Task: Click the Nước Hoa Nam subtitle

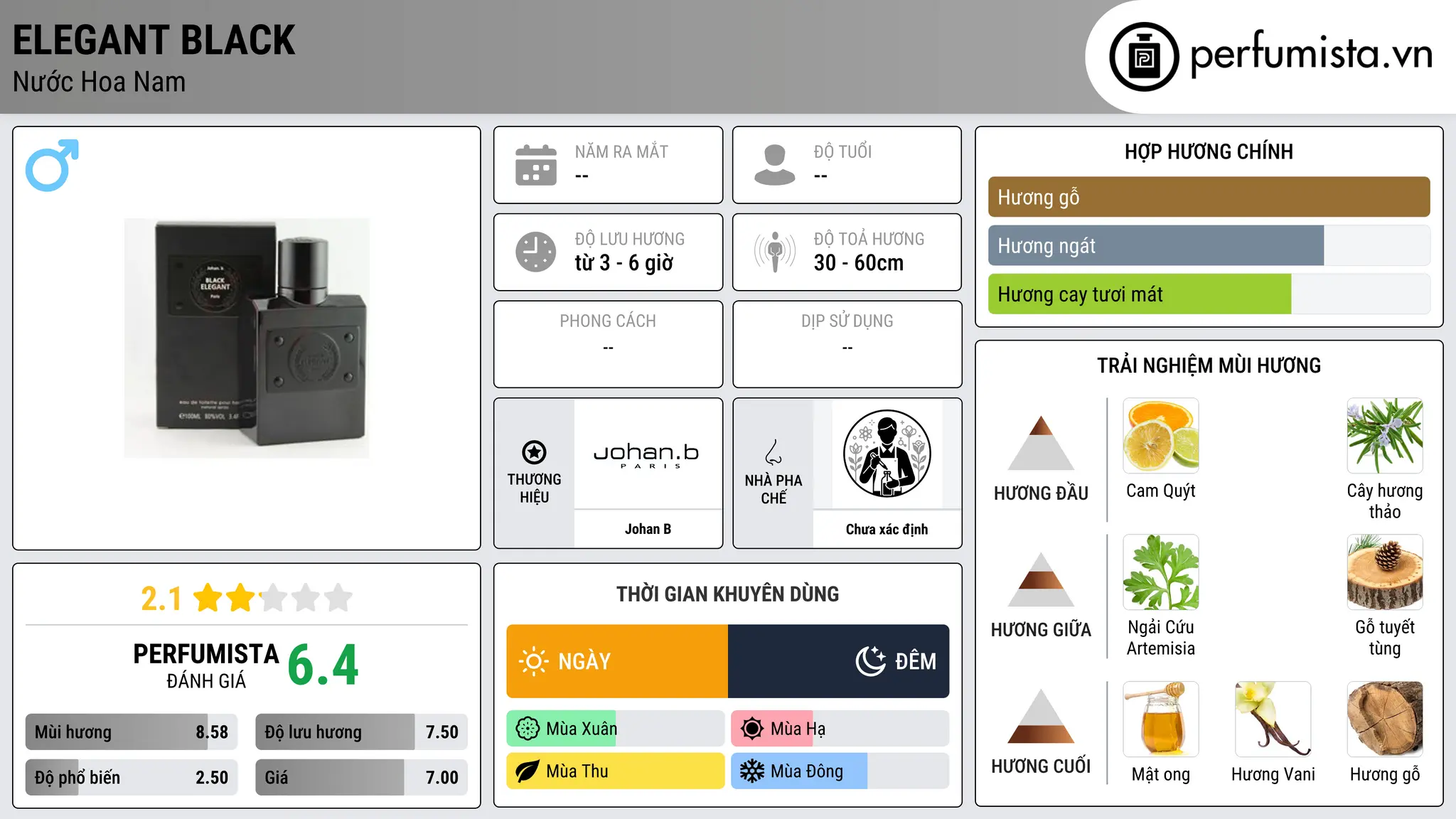Action: pyautogui.click(x=99, y=82)
